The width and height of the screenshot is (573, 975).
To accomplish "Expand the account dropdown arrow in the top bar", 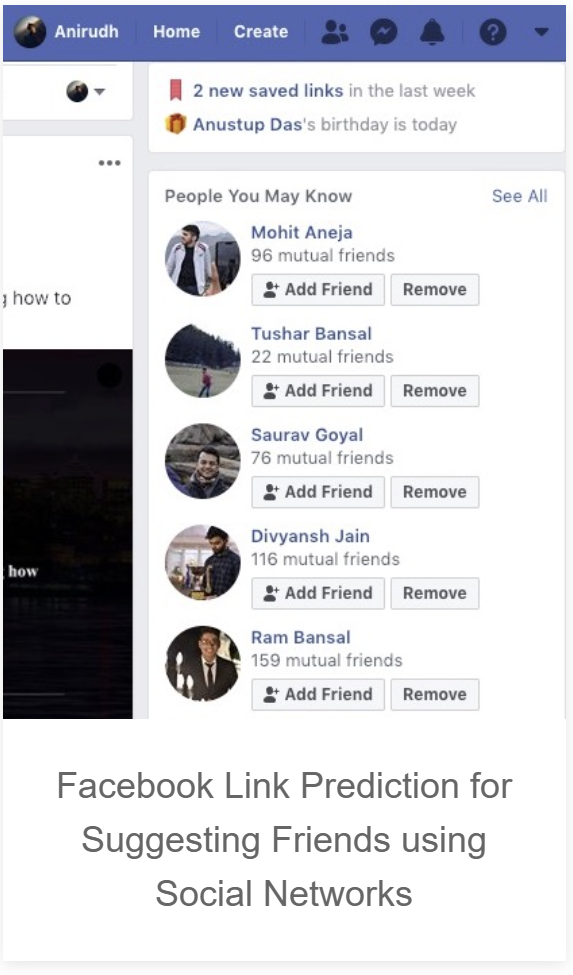I will point(541,32).
